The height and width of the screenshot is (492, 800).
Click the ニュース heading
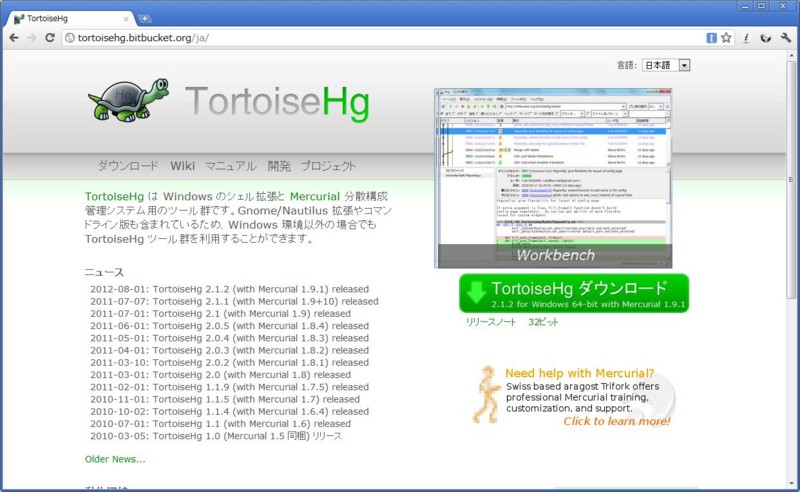104,272
